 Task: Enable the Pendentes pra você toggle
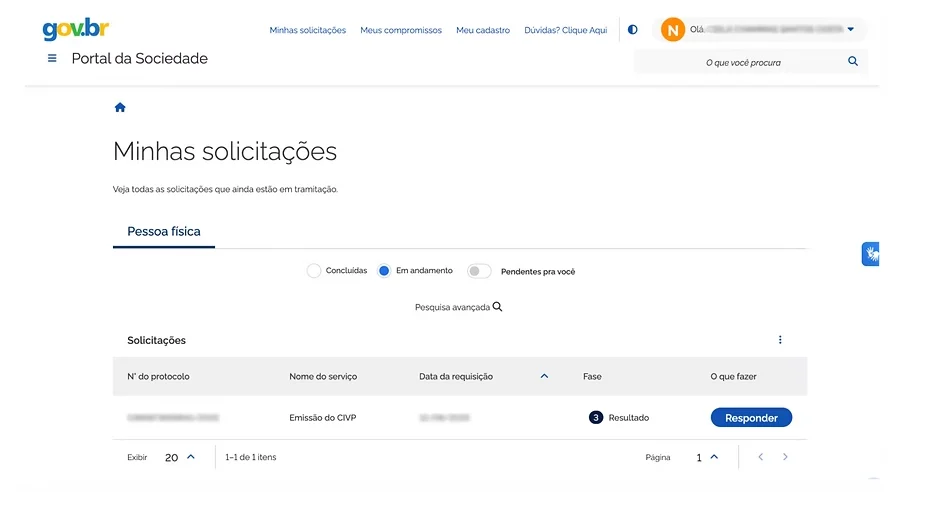click(x=479, y=271)
